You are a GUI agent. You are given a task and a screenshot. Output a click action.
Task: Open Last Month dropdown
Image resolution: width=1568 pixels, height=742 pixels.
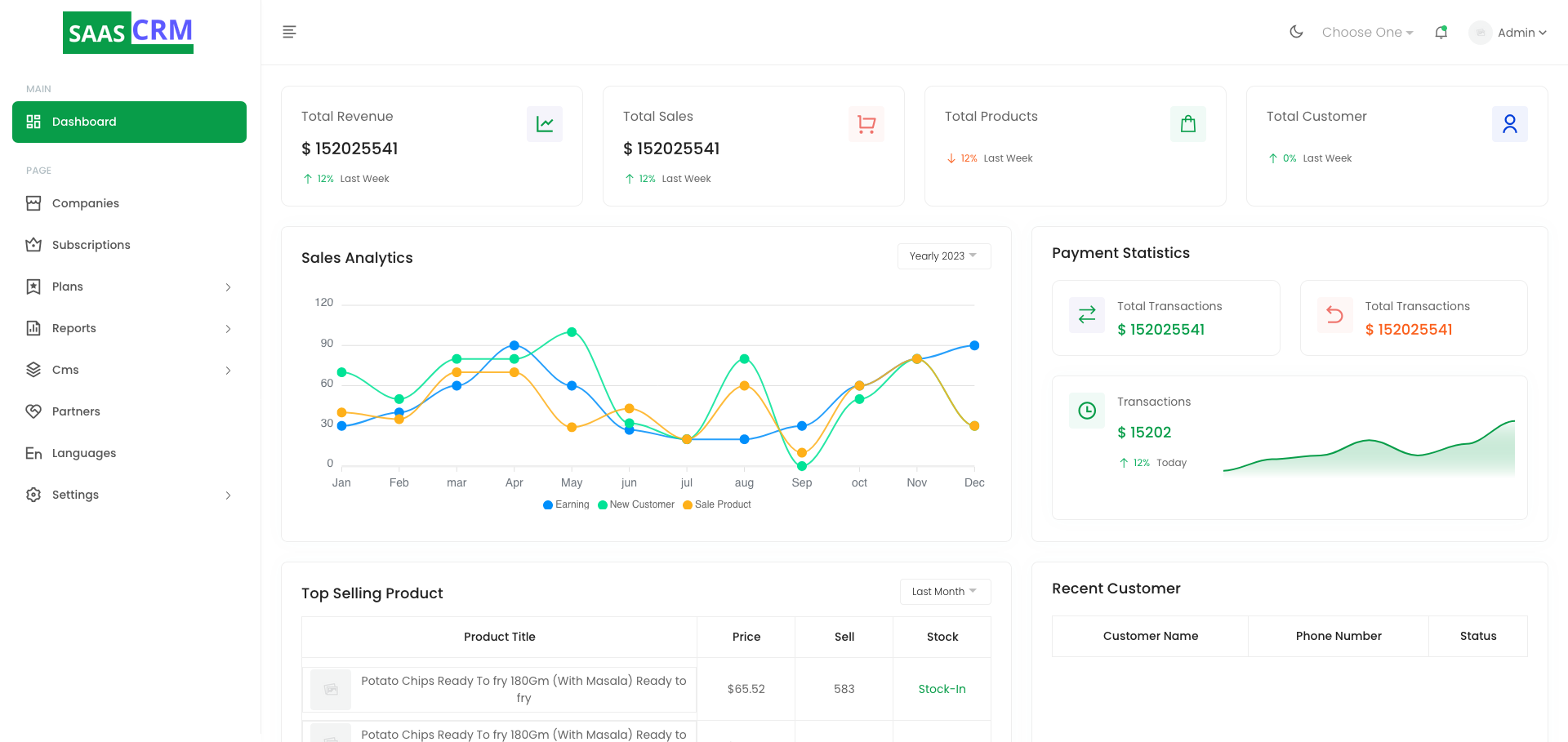946,592
